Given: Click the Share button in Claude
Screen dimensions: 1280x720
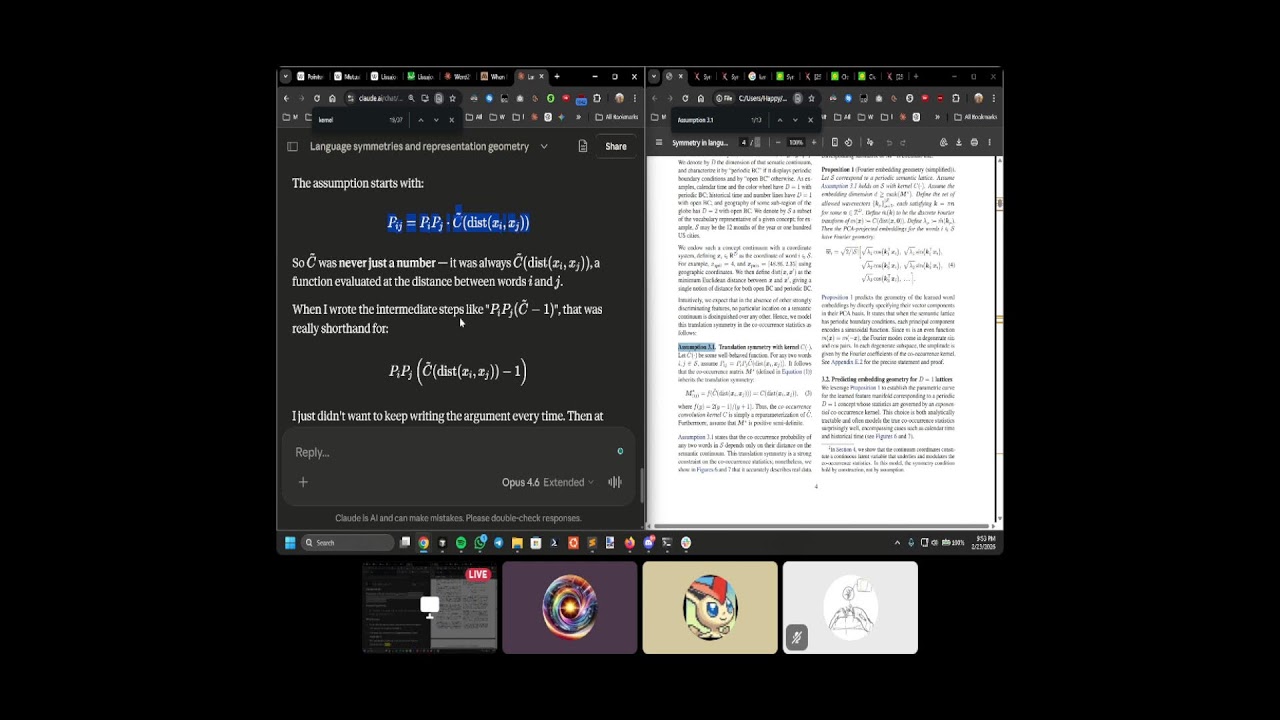Looking at the screenshot, I should click(616, 146).
